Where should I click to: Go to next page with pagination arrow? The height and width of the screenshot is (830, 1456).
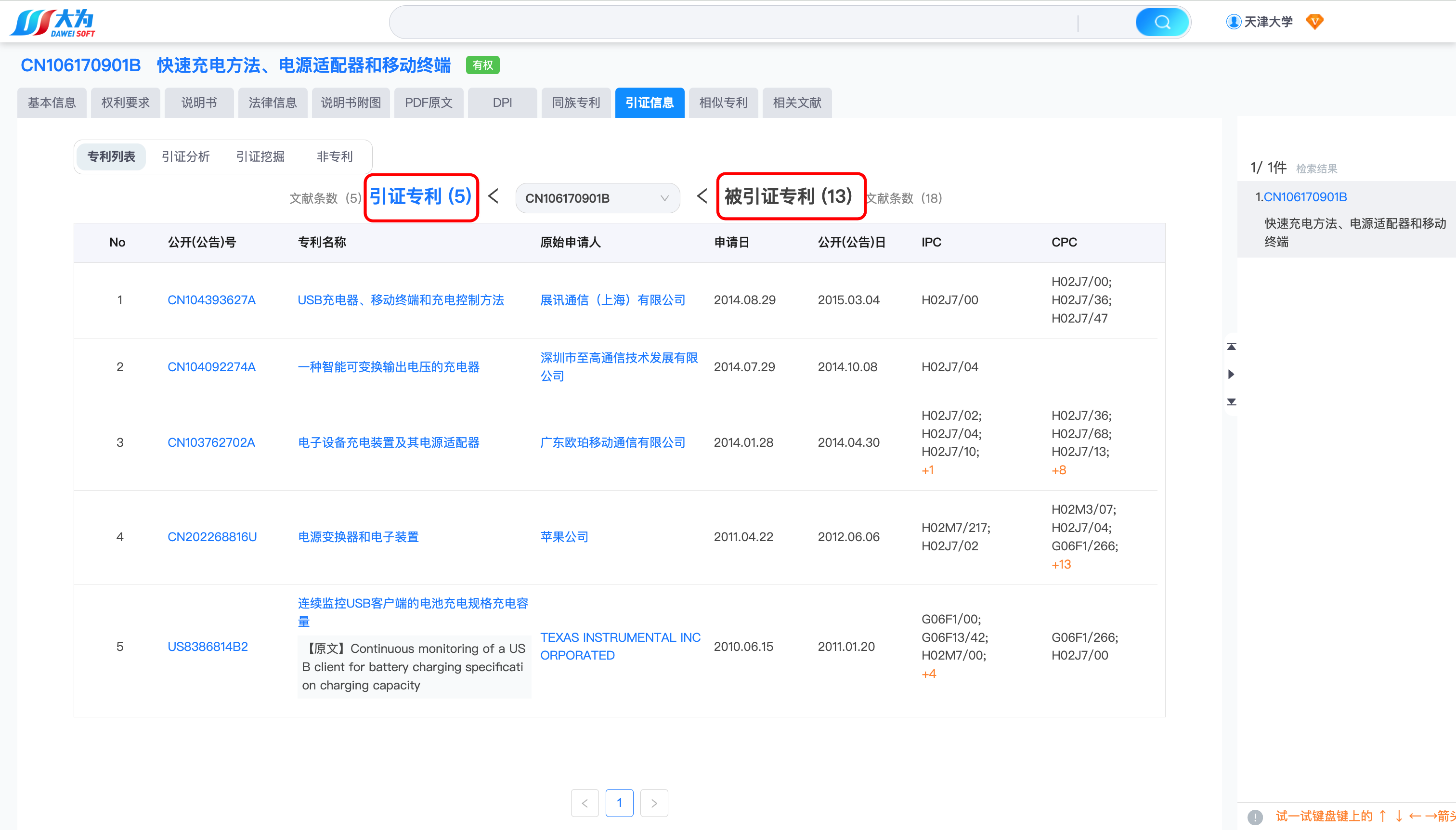[654, 803]
